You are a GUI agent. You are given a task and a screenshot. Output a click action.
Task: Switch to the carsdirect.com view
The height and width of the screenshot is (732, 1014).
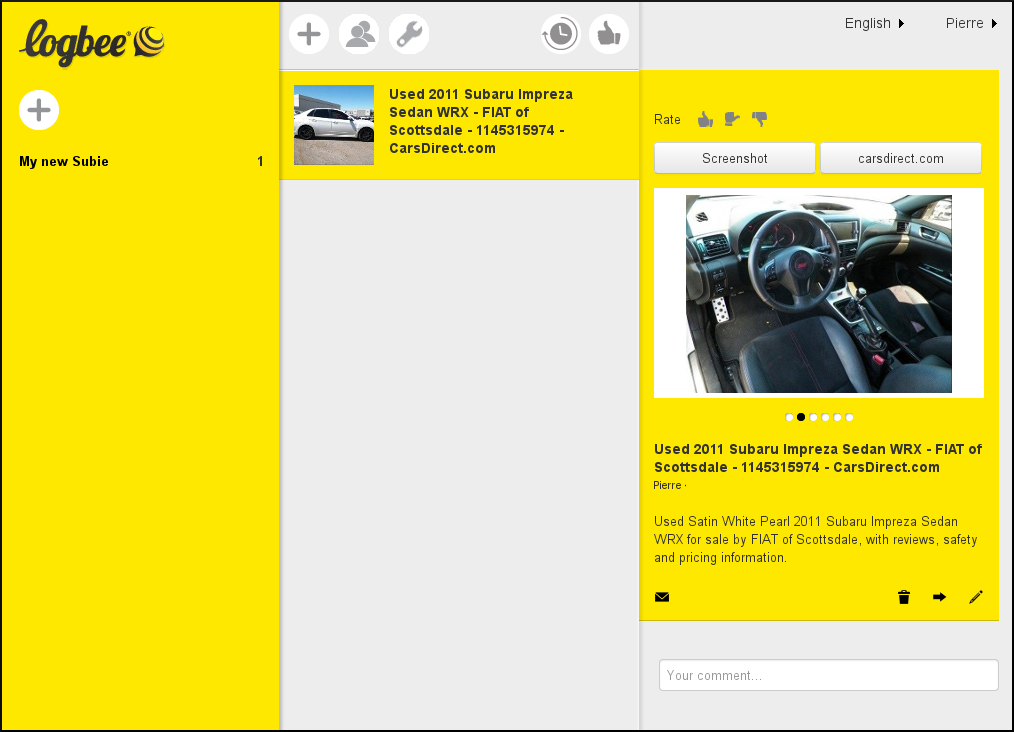click(x=900, y=157)
